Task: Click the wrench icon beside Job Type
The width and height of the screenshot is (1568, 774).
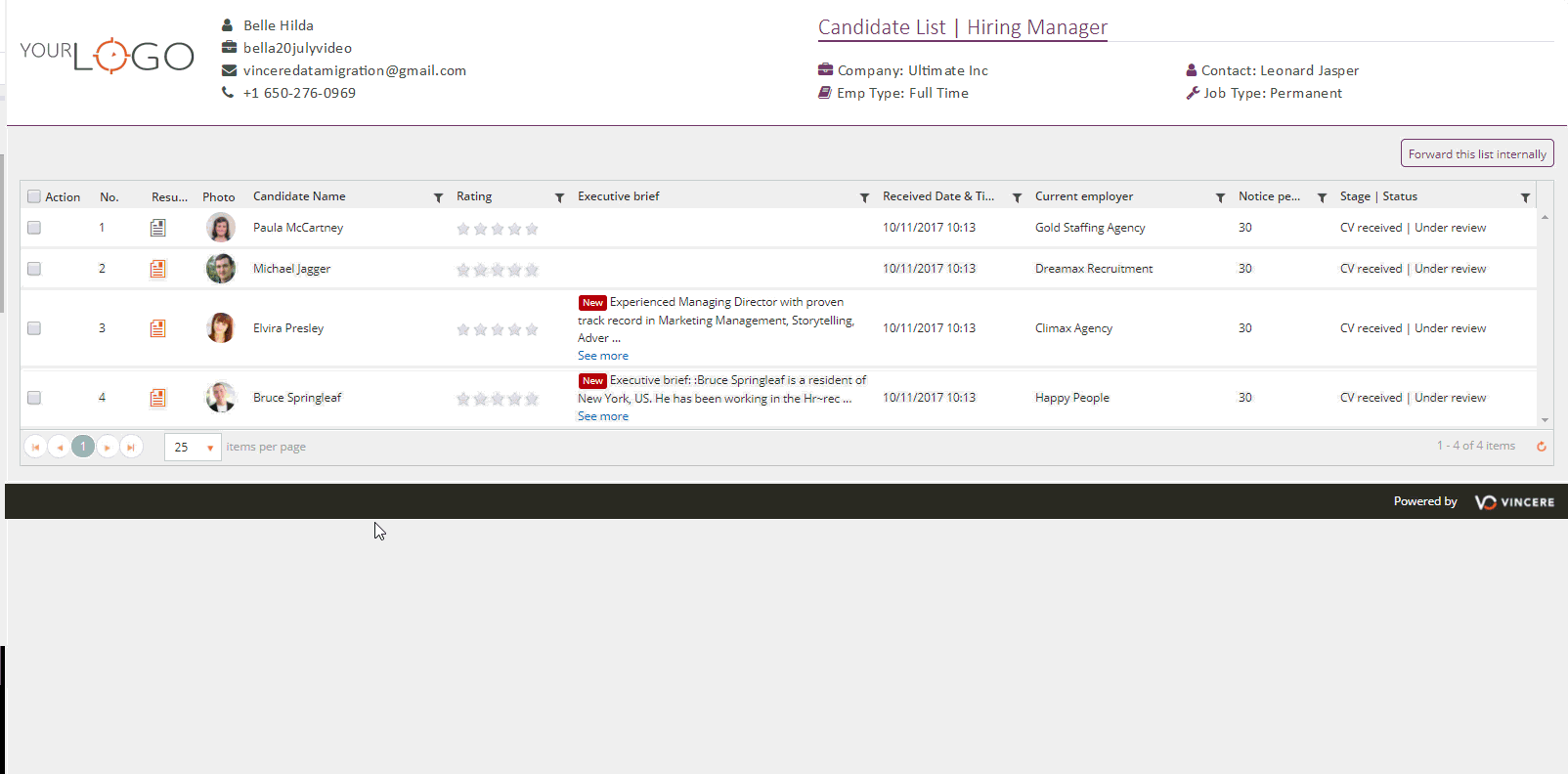Action: pyautogui.click(x=1193, y=93)
